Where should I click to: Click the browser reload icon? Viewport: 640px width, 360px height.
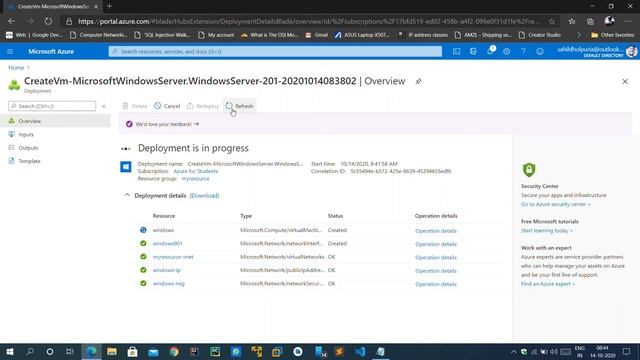point(48,21)
